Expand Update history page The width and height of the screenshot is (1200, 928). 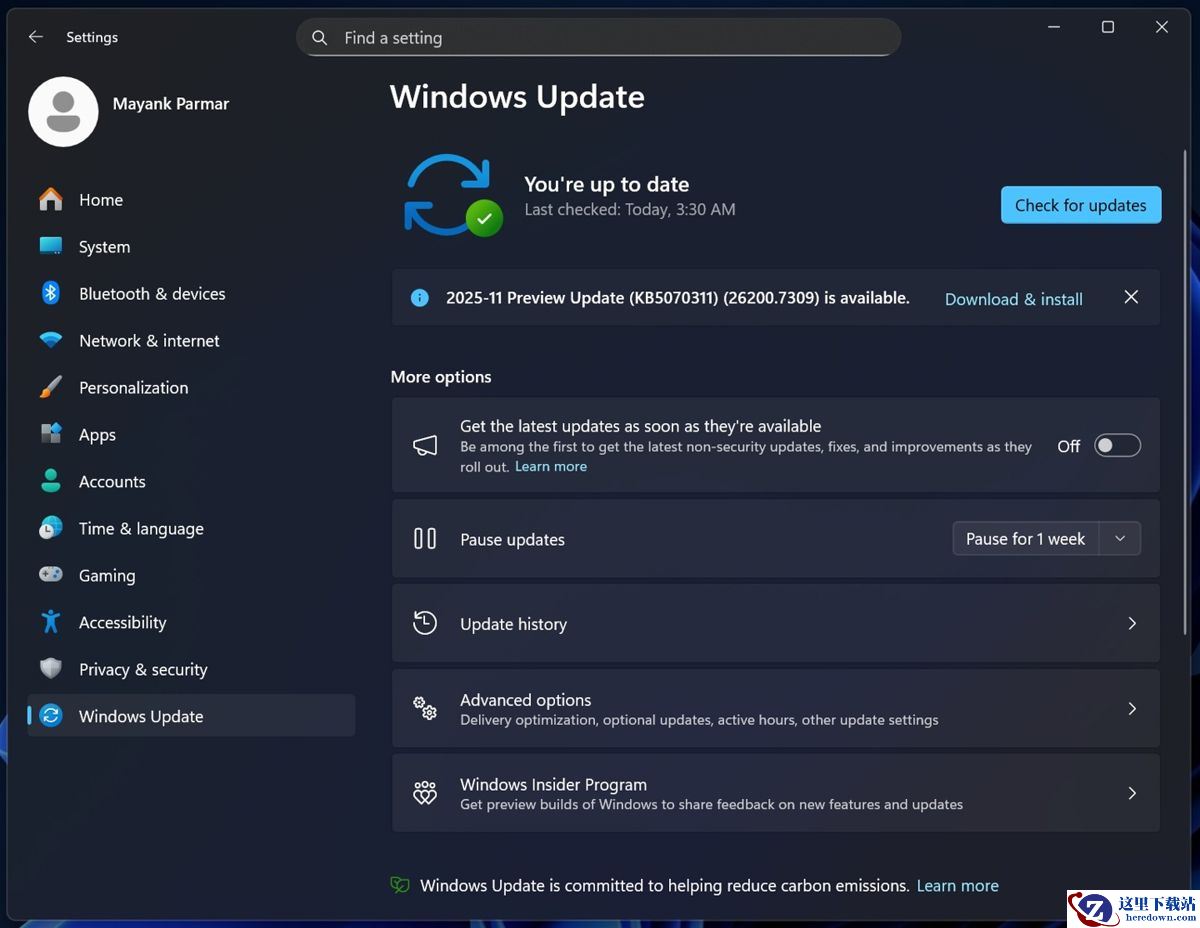click(x=1132, y=624)
